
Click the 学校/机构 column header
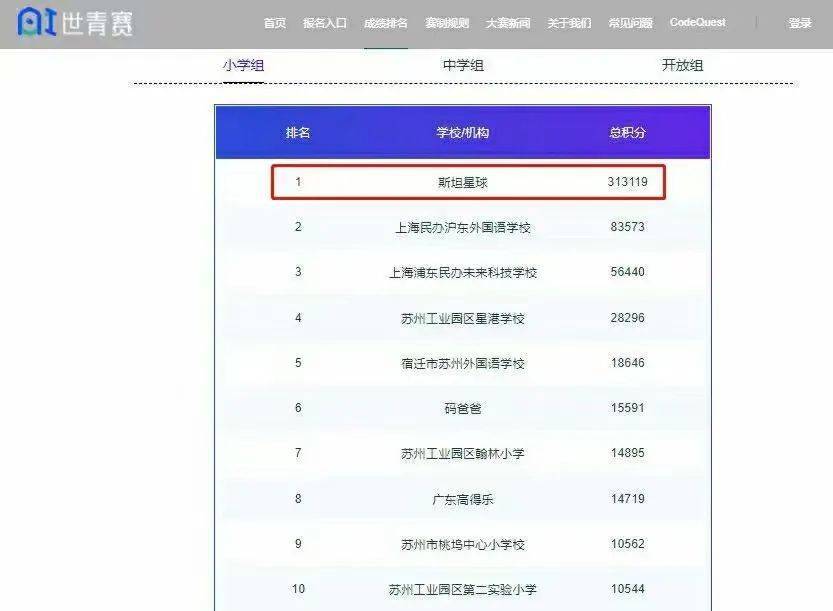(x=463, y=132)
